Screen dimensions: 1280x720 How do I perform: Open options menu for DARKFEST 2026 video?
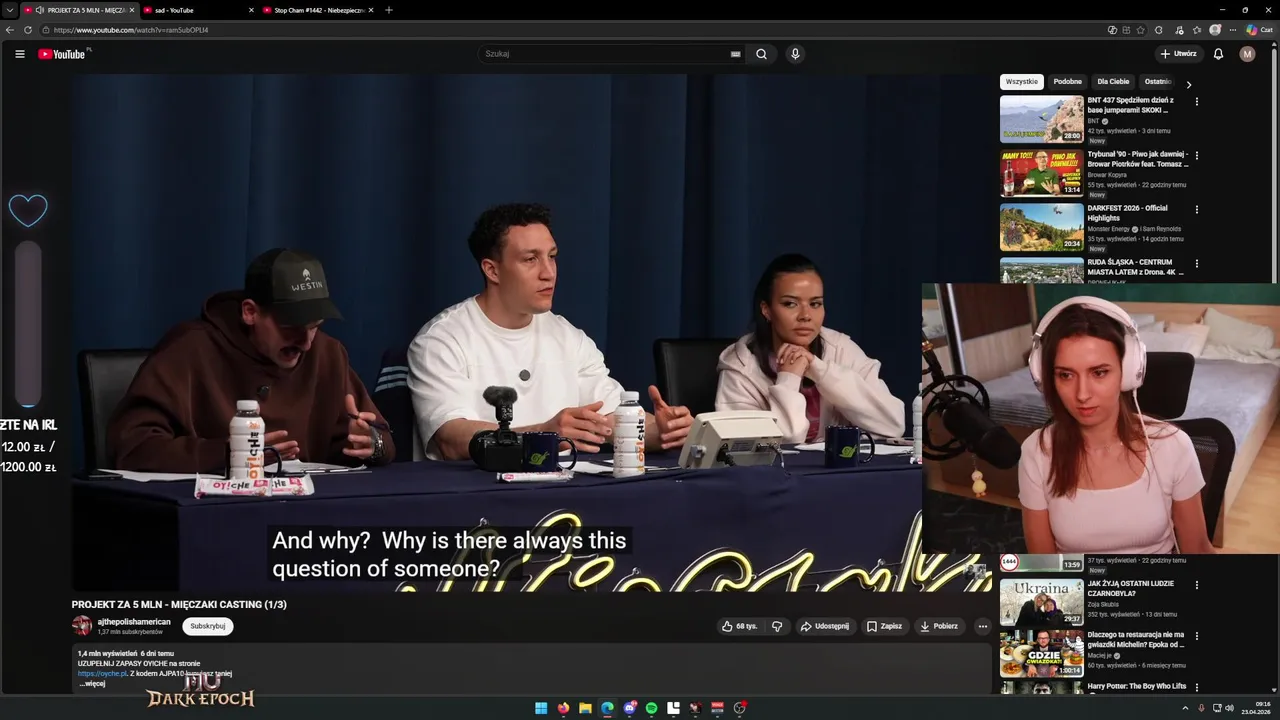coord(1196,209)
